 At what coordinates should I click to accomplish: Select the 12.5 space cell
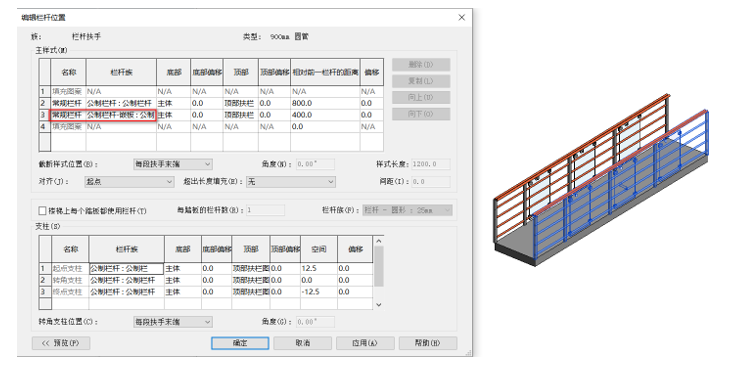(319, 268)
